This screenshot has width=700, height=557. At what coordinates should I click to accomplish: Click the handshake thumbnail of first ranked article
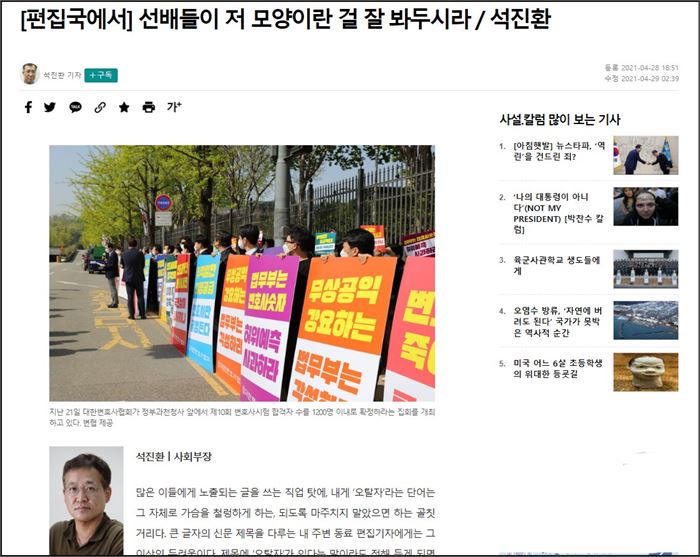645,156
